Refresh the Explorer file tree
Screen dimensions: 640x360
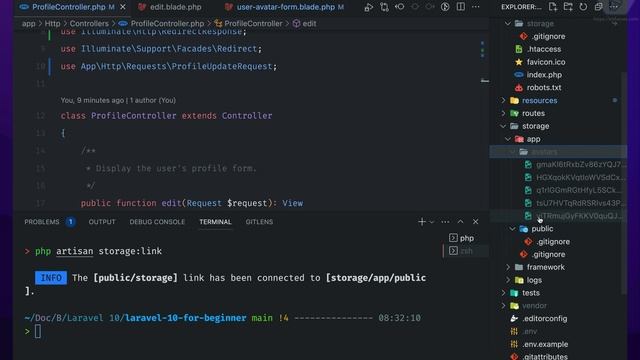(583, 7)
